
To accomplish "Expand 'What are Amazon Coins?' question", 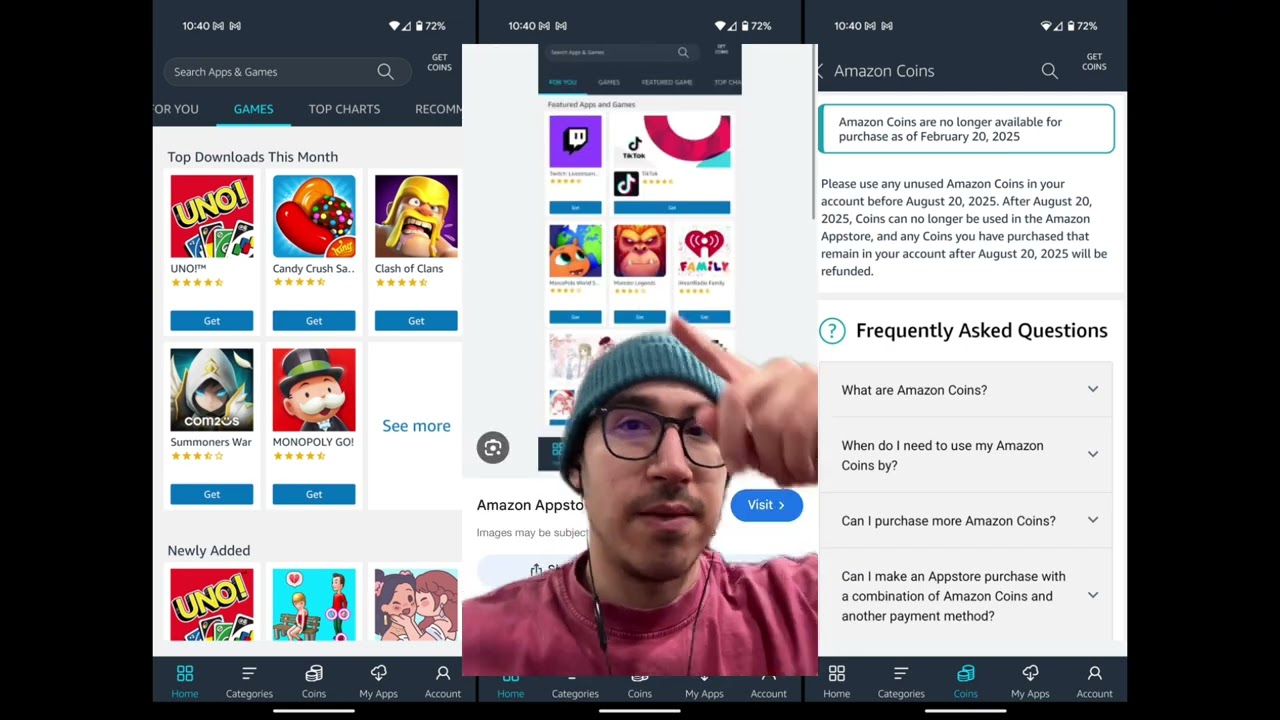I will pyautogui.click(x=966, y=390).
